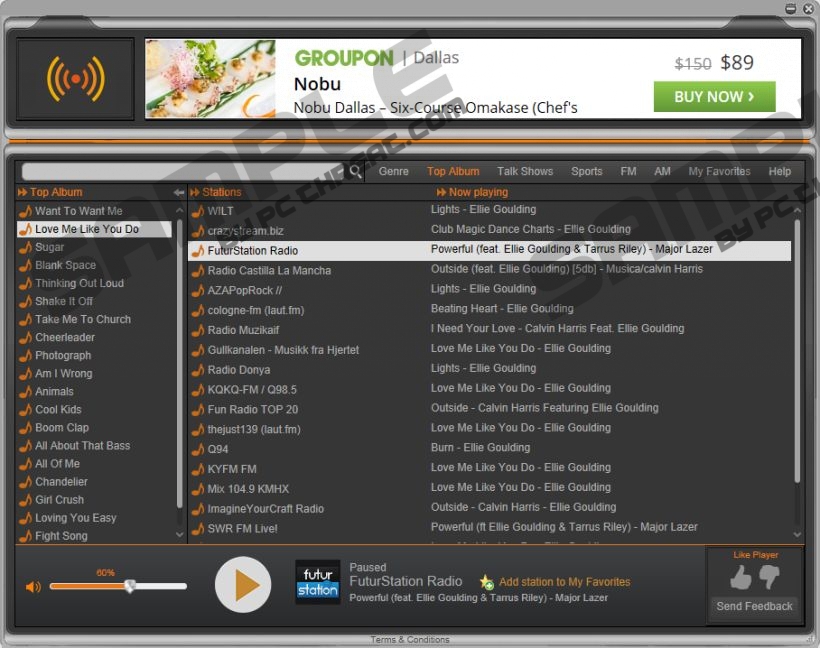Click the add-to-favorites star icon
This screenshot has height=648, width=820.
pos(487,582)
